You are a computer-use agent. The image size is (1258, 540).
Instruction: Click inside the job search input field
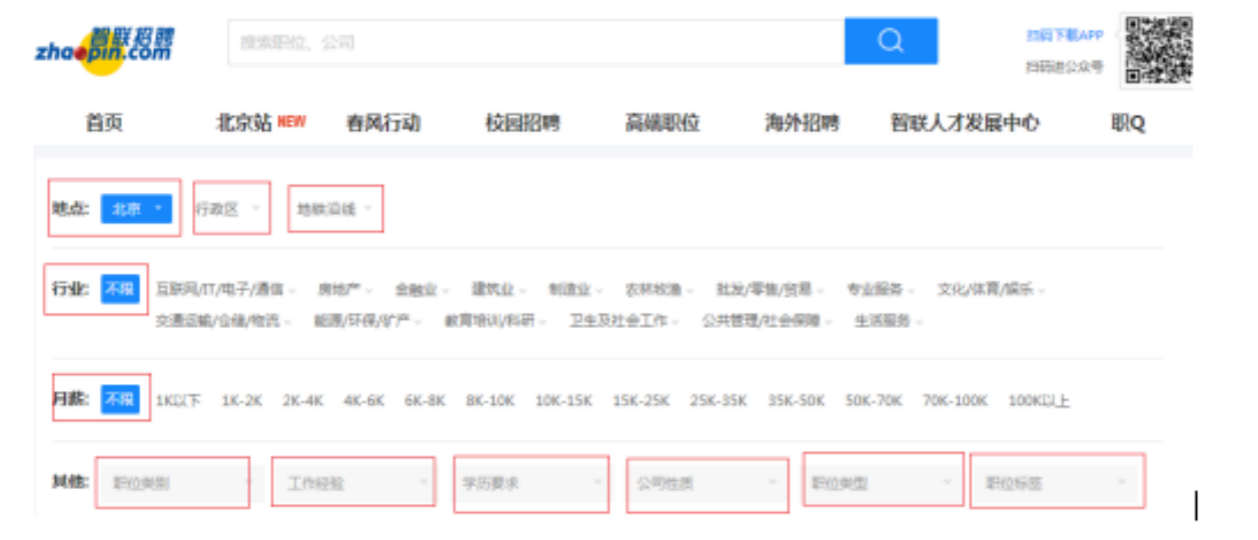[x=535, y=42]
